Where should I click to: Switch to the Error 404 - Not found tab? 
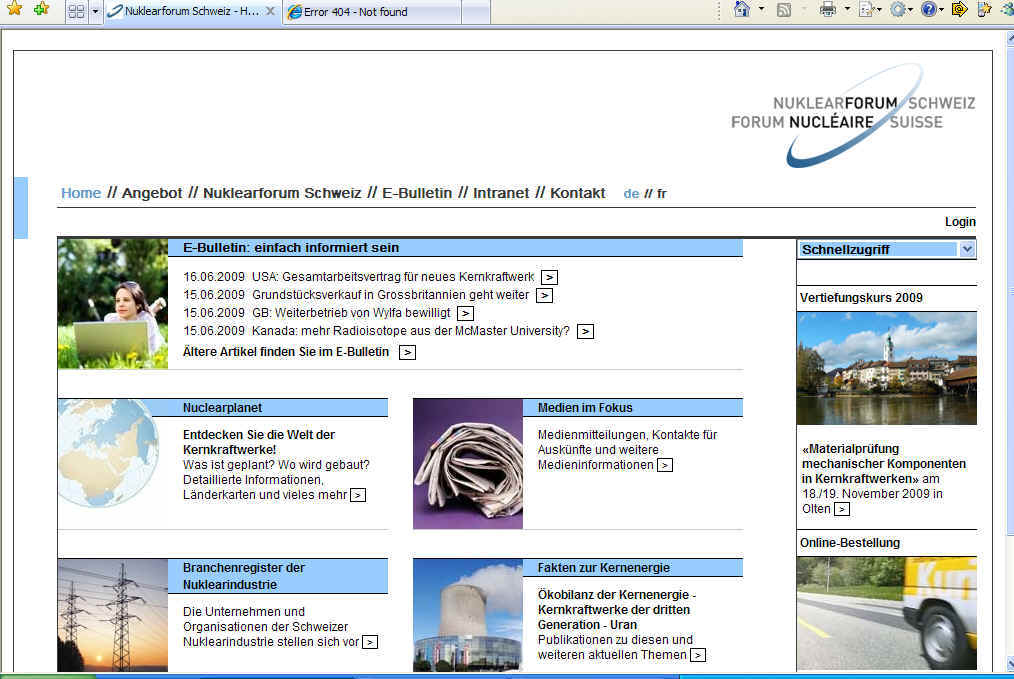pyautogui.click(x=372, y=12)
